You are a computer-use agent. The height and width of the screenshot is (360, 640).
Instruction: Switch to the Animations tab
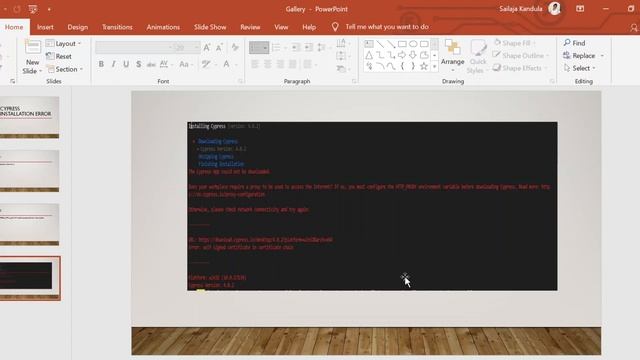pos(163,27)
